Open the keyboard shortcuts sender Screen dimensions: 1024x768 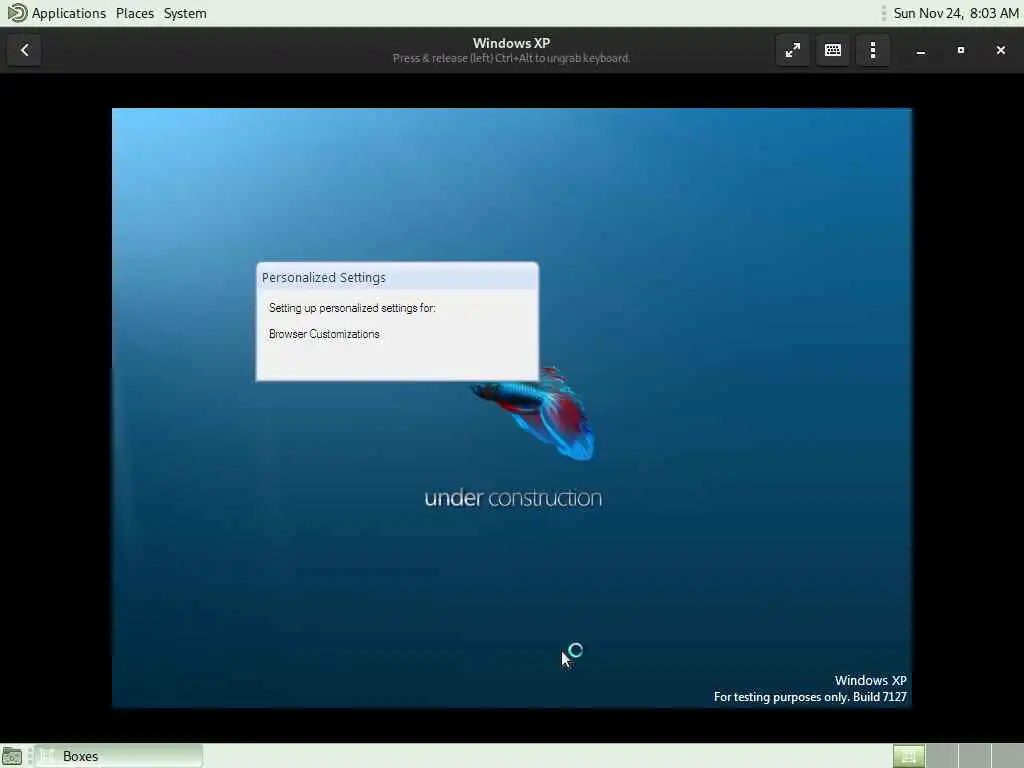coord(833,50)
